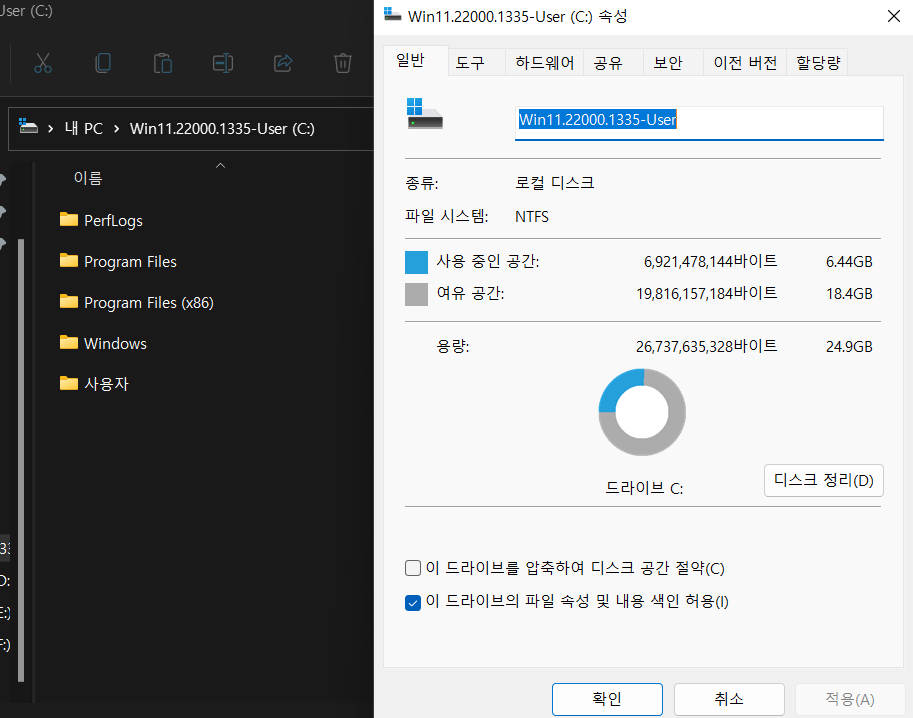913x718 pixels.
Task: Click the 종류: label
Action: pyautogui.click(x=422, y=183)
